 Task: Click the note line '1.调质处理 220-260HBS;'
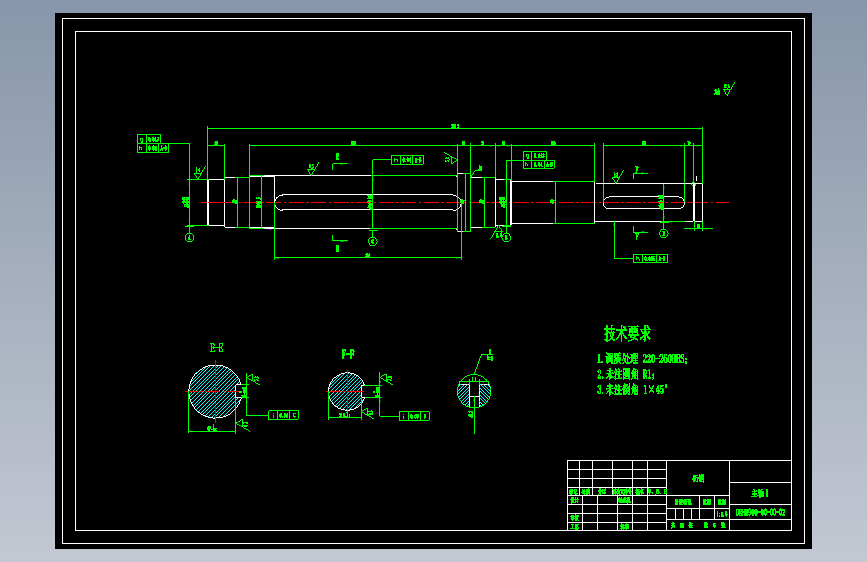pyautogui.click(x=642, y=359)
